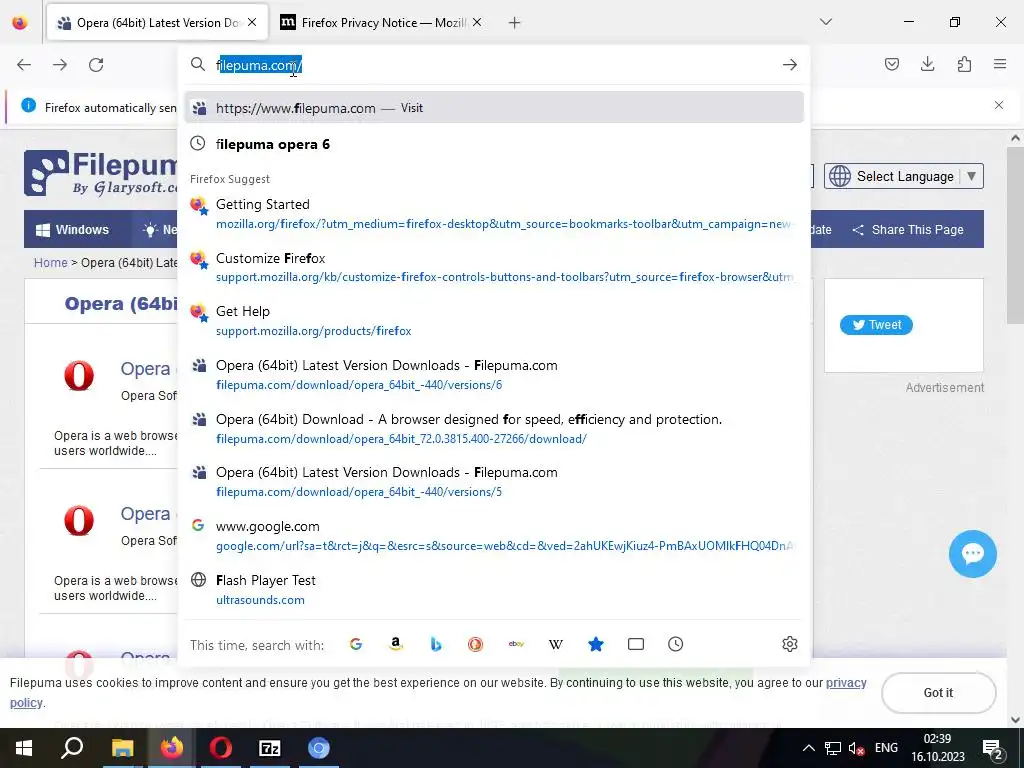Screen dimensions: 1024x768
Task: Click the Tweet button
Action: coord(876,325)
